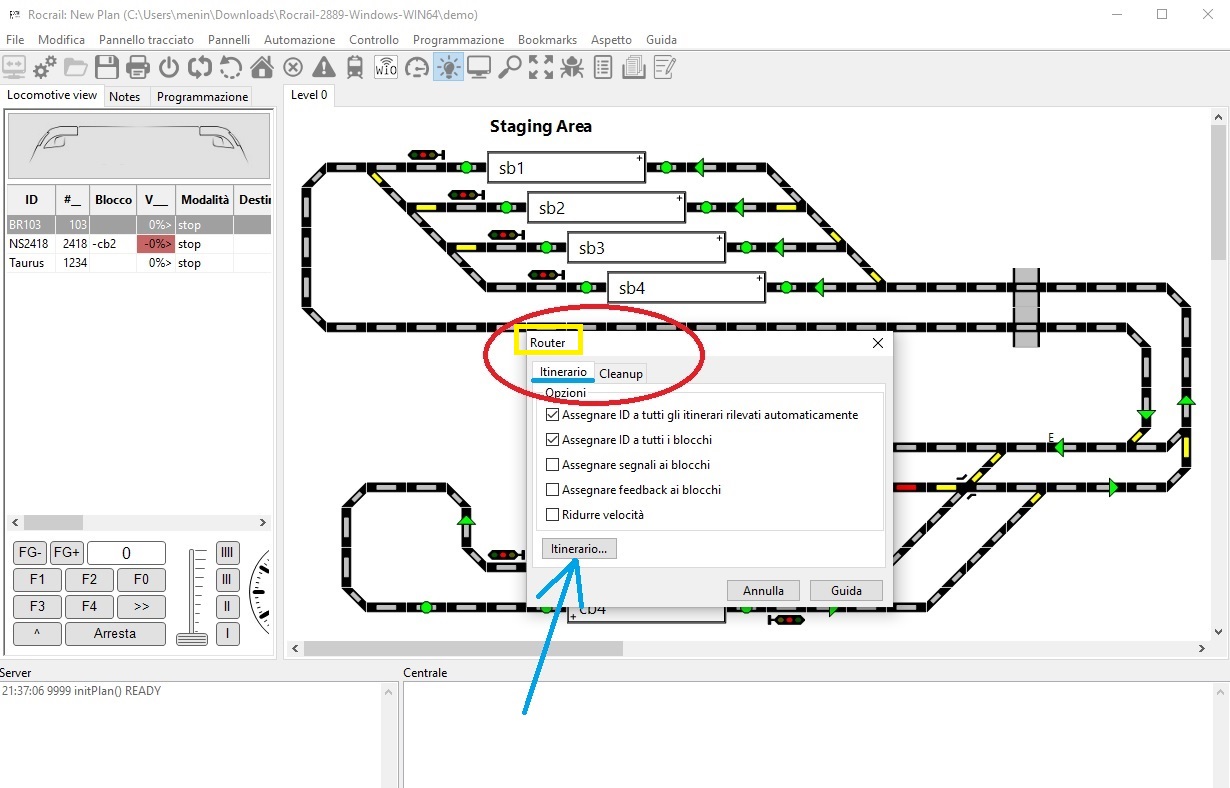The image size is (1230, 788).
Task: Click the warning triangle toolbar icon
Action: [324, 67]
